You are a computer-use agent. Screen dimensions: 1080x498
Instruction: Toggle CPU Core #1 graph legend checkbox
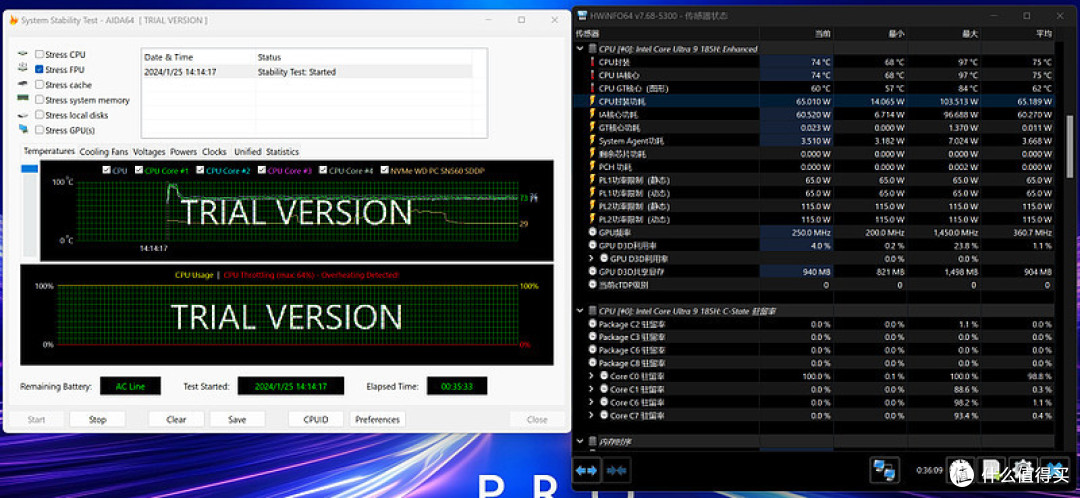click(139, 170)
